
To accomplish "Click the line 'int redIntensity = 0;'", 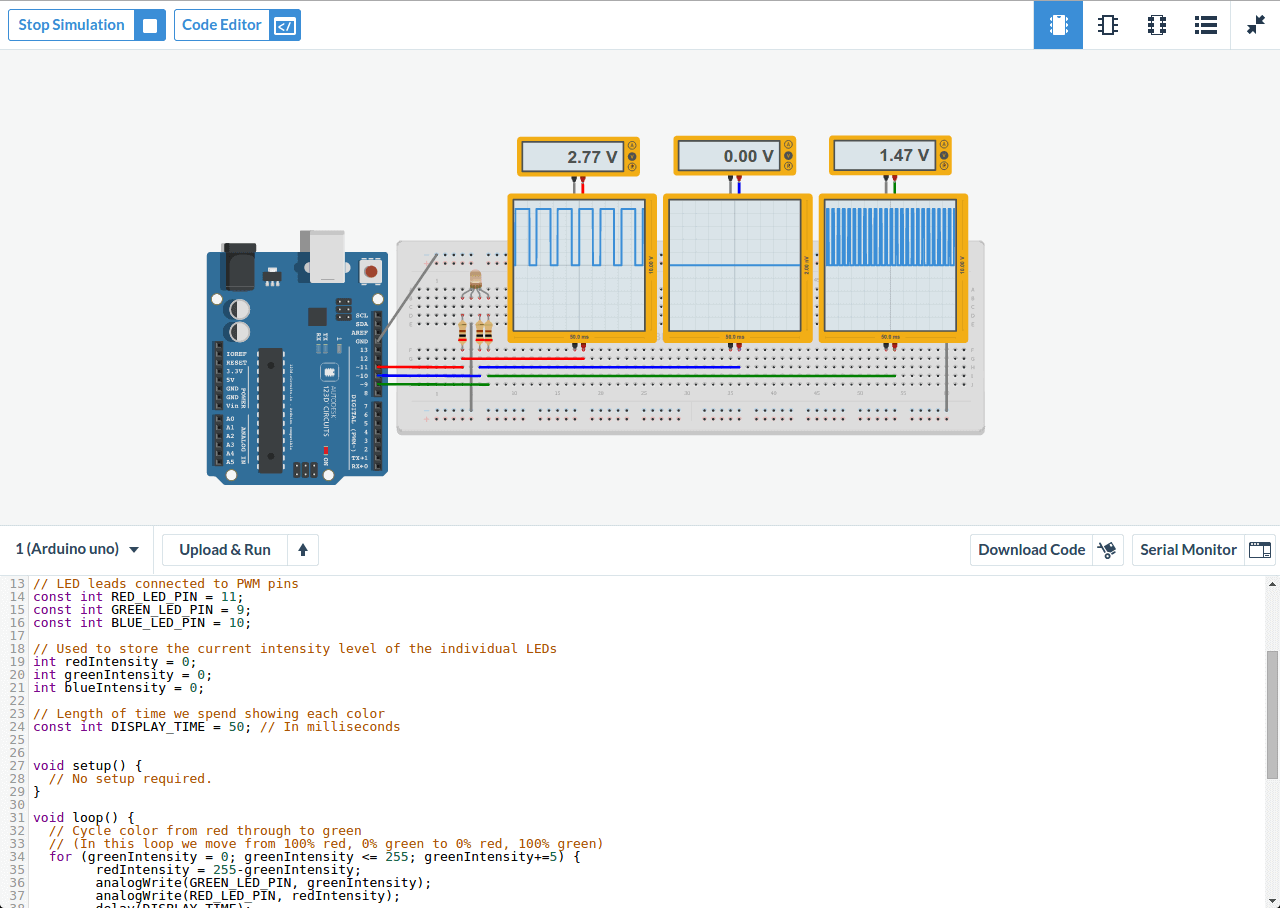I will tap(115, 661).
